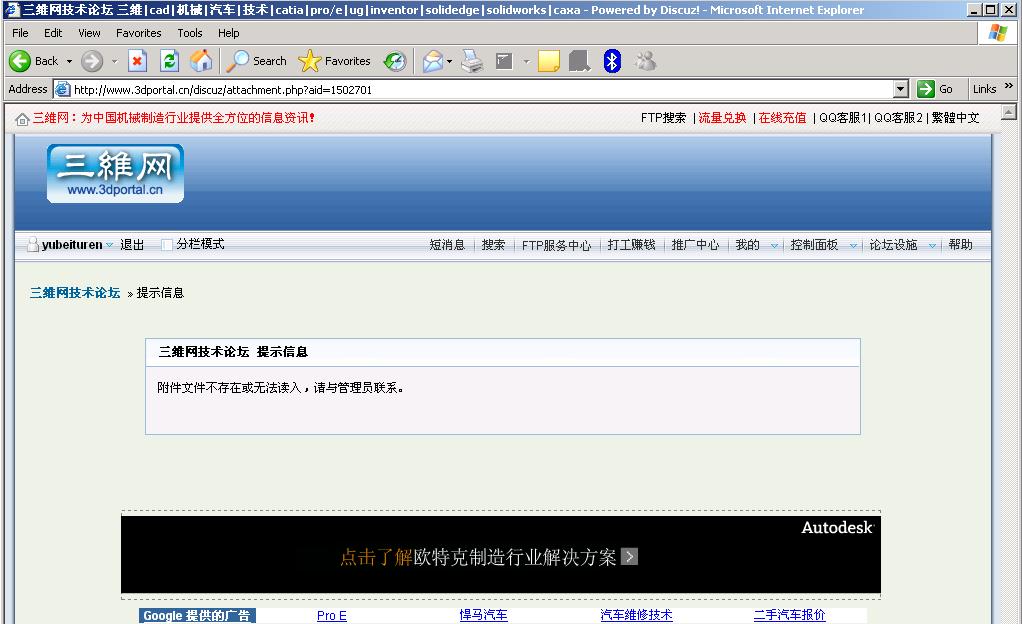The height and width of the screenshot is (624, 1022).
Task: Open the 打工赚钱 link
Action: 631,245
